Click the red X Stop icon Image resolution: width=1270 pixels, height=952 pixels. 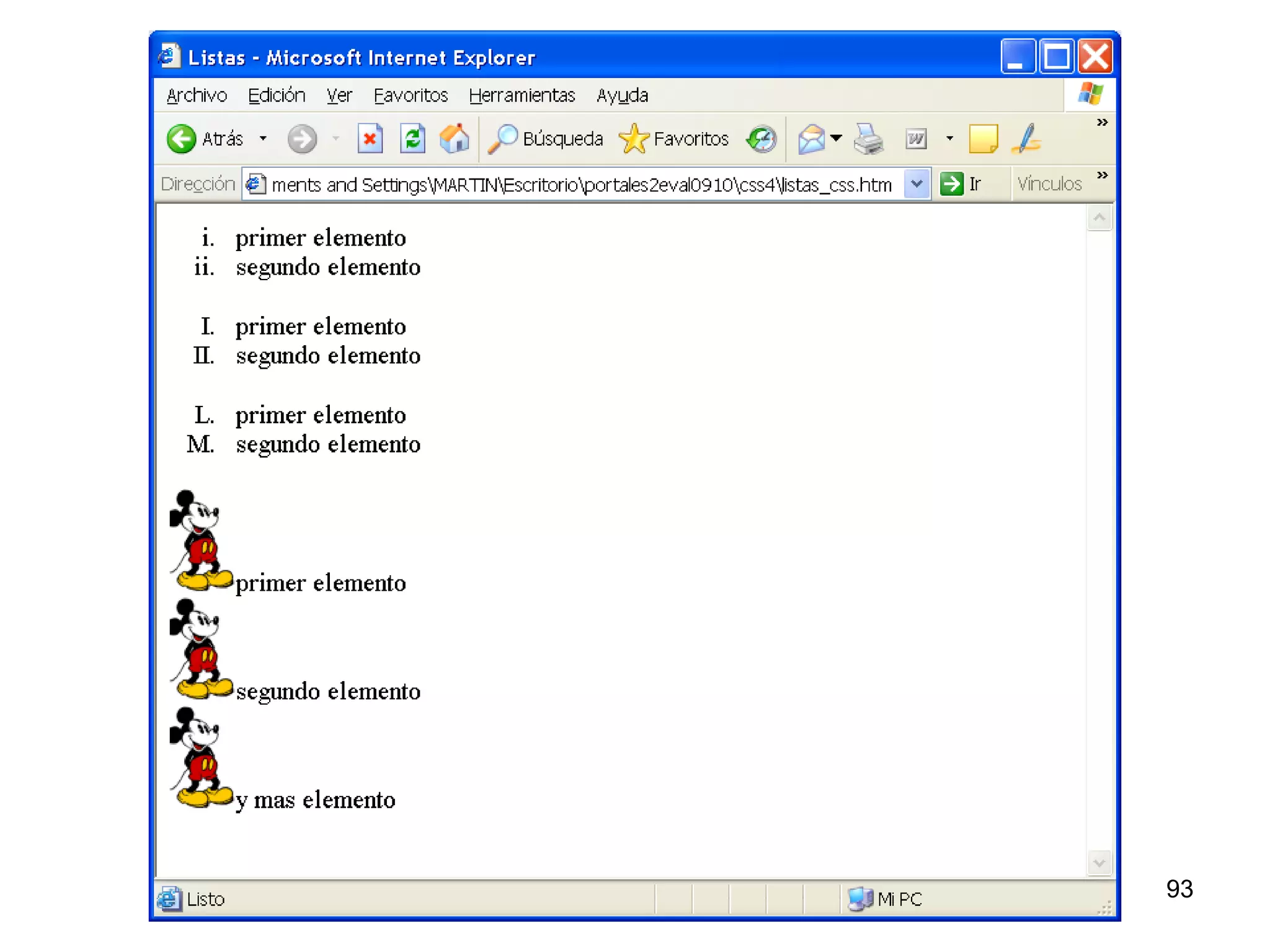point(370,139)
